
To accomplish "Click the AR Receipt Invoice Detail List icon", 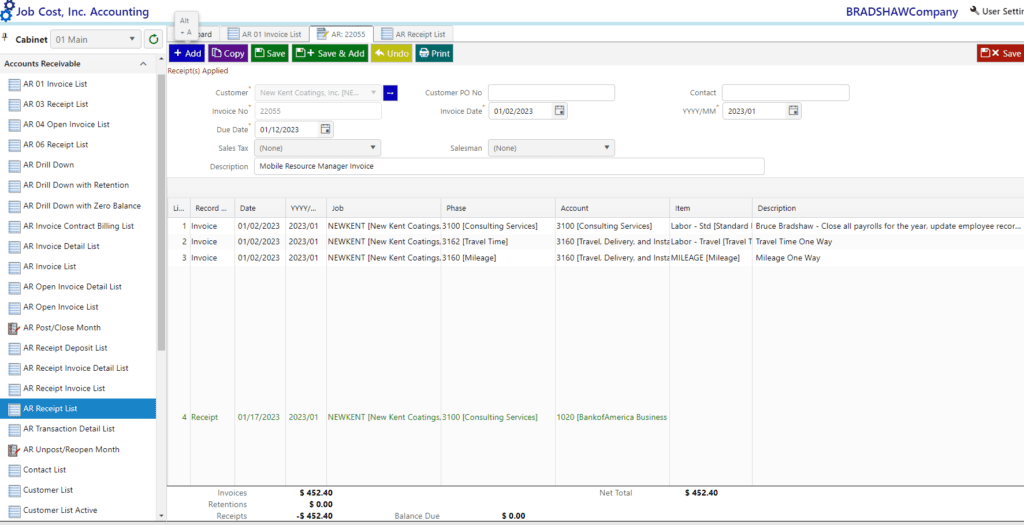I will pos(14,368).
